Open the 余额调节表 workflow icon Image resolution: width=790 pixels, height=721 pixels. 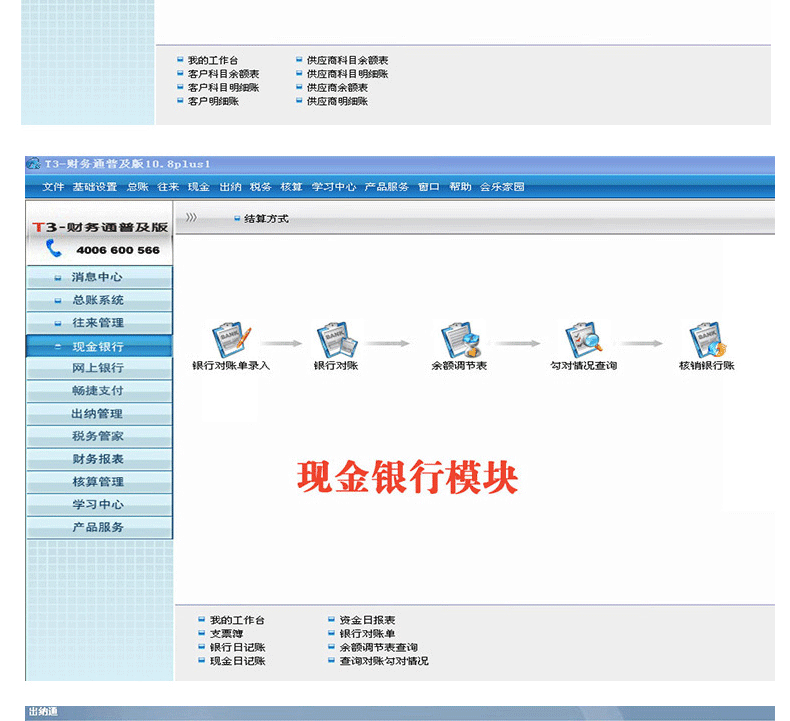coord(460,339)
